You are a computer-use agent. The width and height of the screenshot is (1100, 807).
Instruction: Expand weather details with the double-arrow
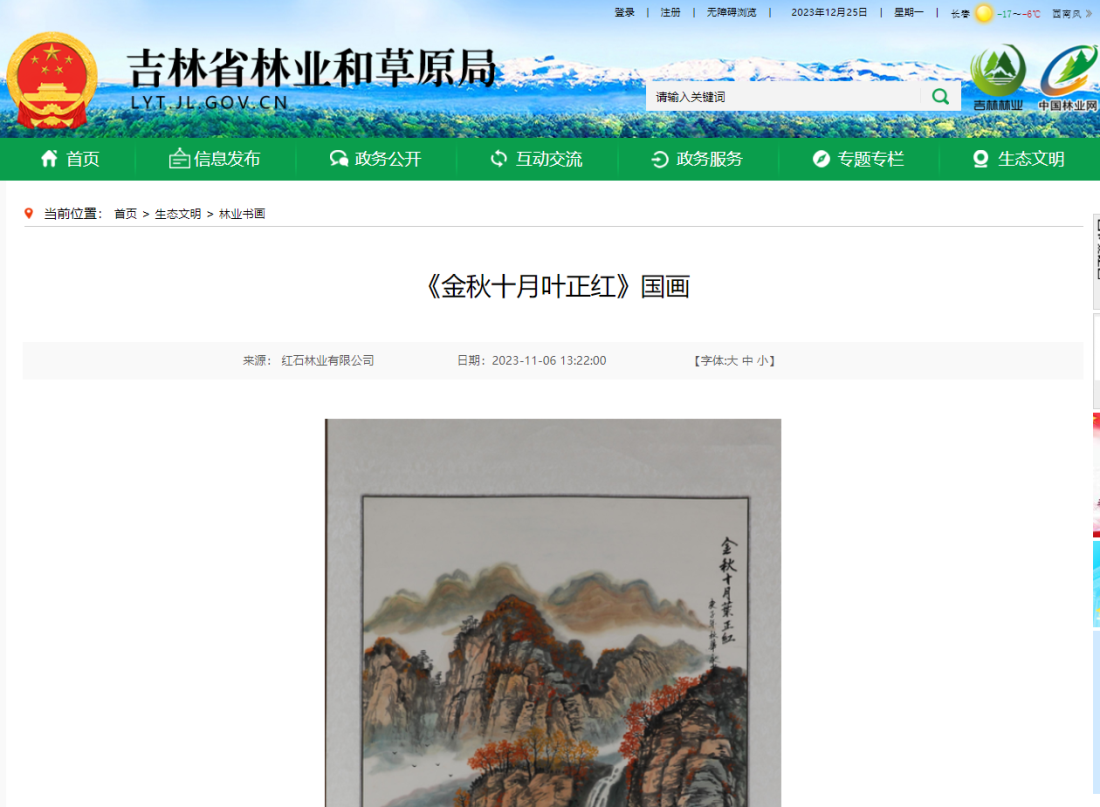tap(1089, 13)
